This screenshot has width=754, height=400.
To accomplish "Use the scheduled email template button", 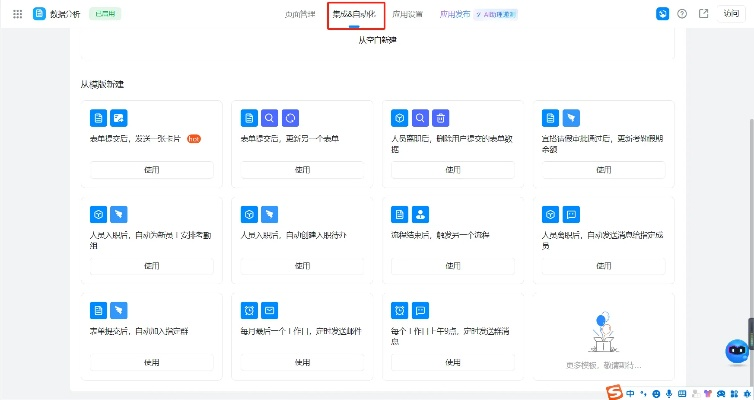I will [x=302, y=362].
